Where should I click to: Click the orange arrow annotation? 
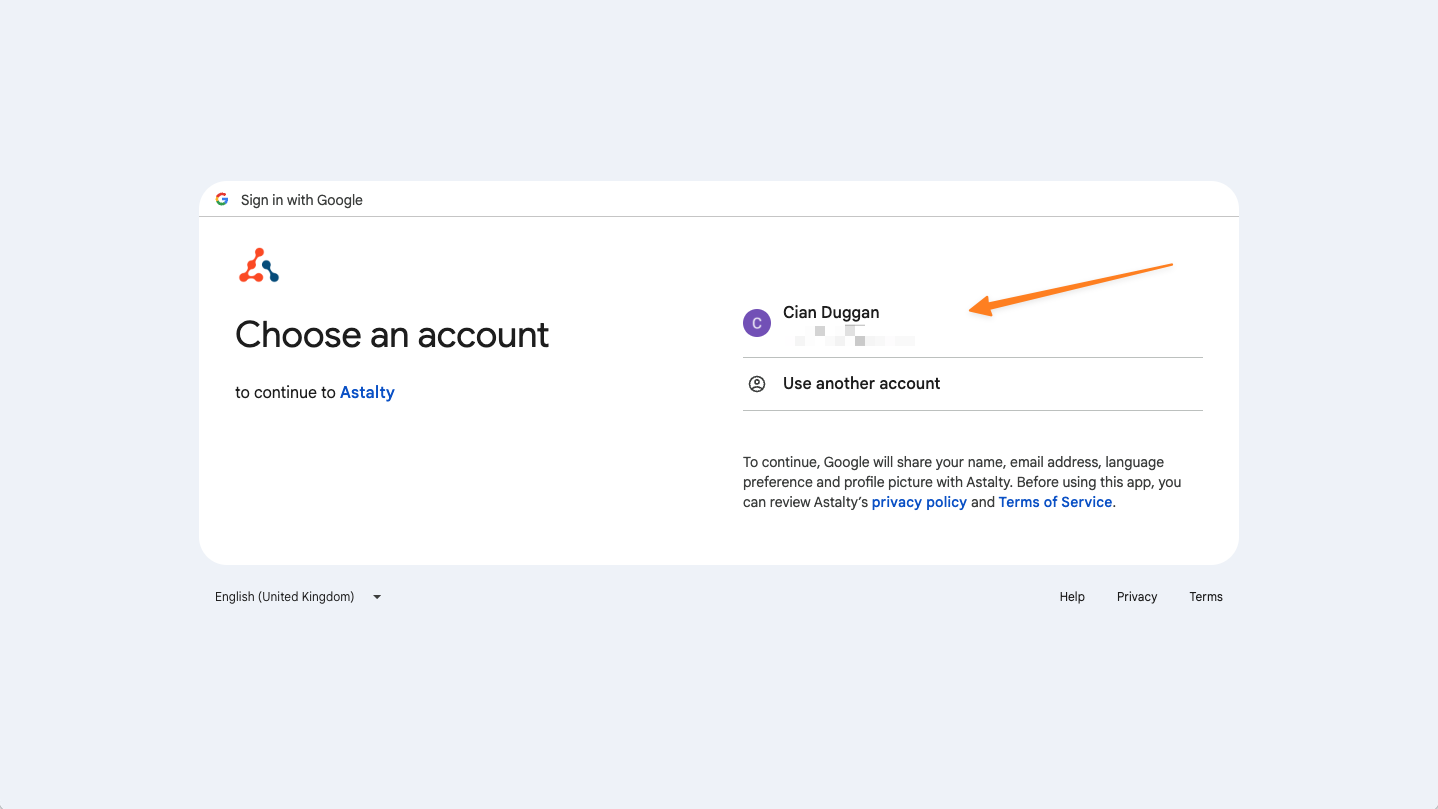[x=1070, y=289]
